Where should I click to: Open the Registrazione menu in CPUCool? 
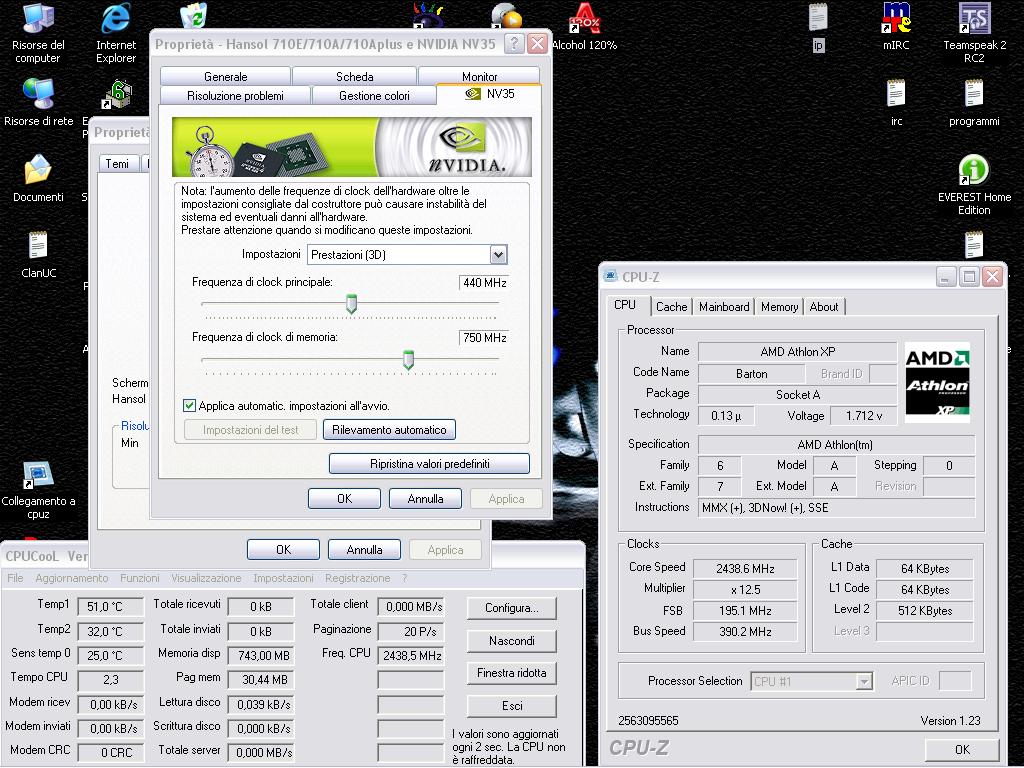(357, 578)
